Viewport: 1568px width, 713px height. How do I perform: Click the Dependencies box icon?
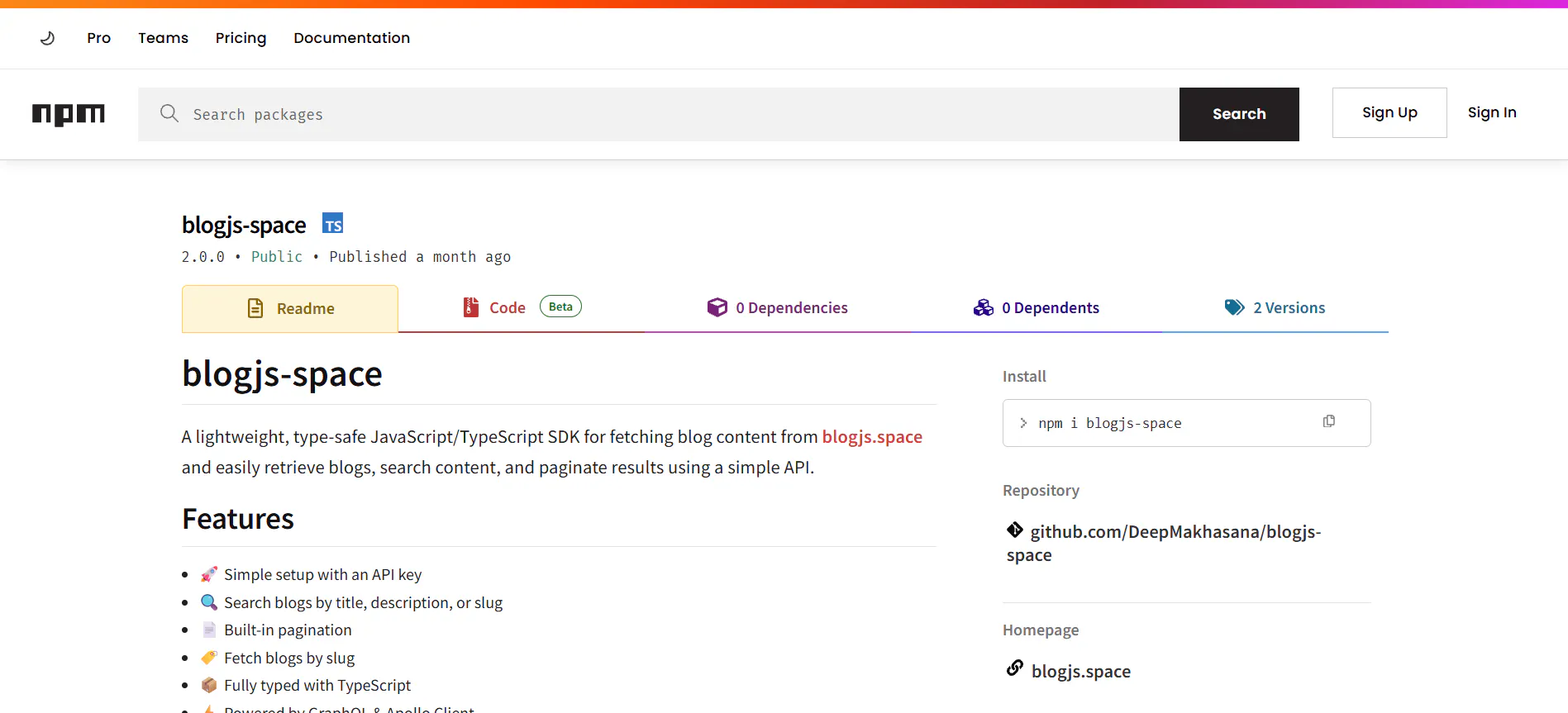(717, 307)
